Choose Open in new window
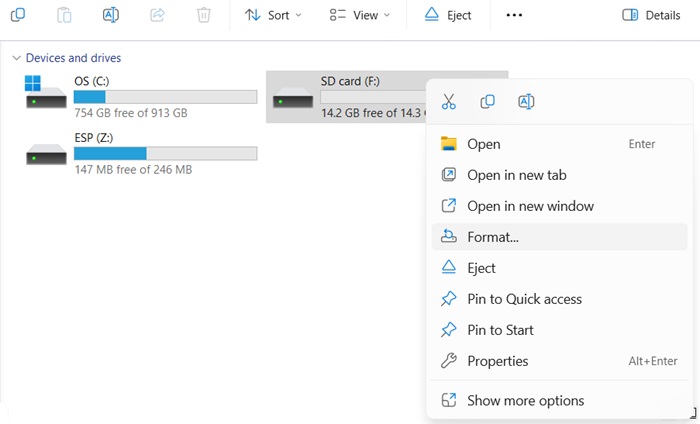The width and height of the screenshot is (700, 424). click(x=559, y=206)
